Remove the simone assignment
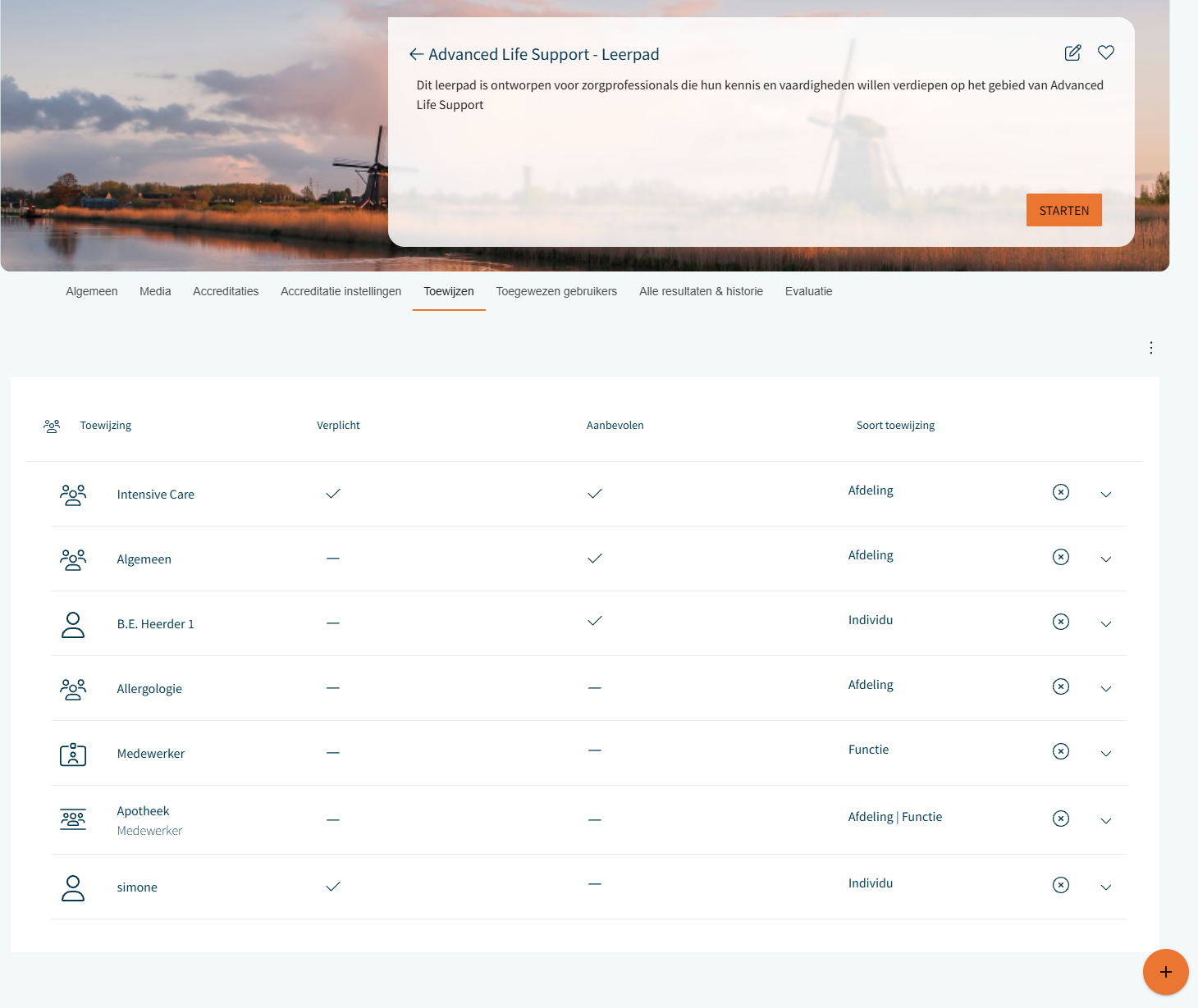Viewport: 1198px width, 1008px height. (x=1060, y=885)
